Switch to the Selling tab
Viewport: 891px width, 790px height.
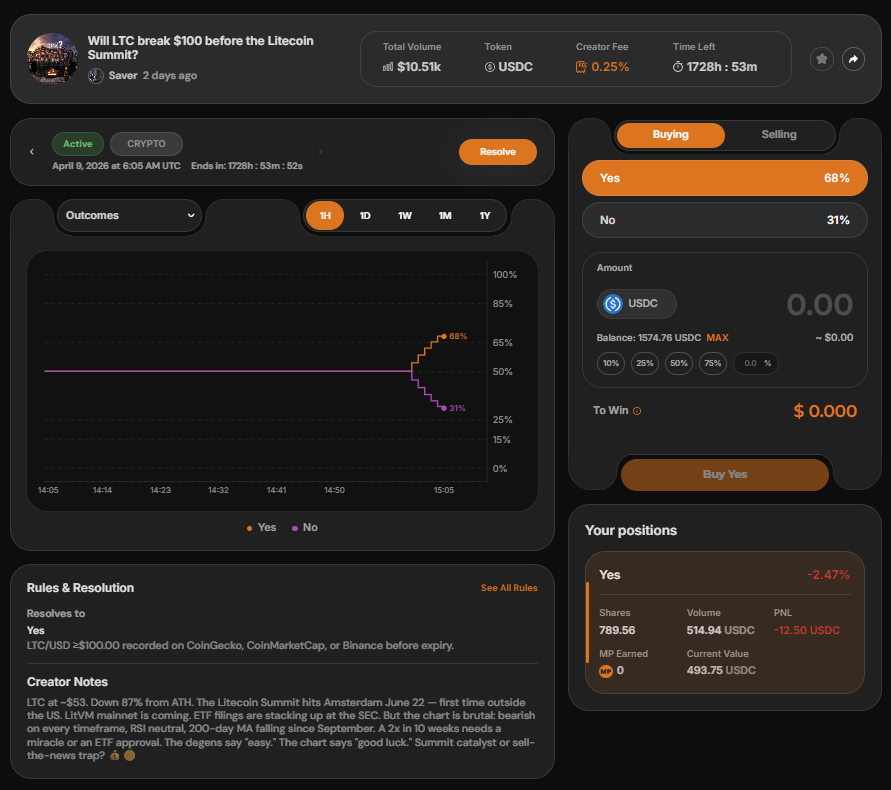tap(779, 135)
